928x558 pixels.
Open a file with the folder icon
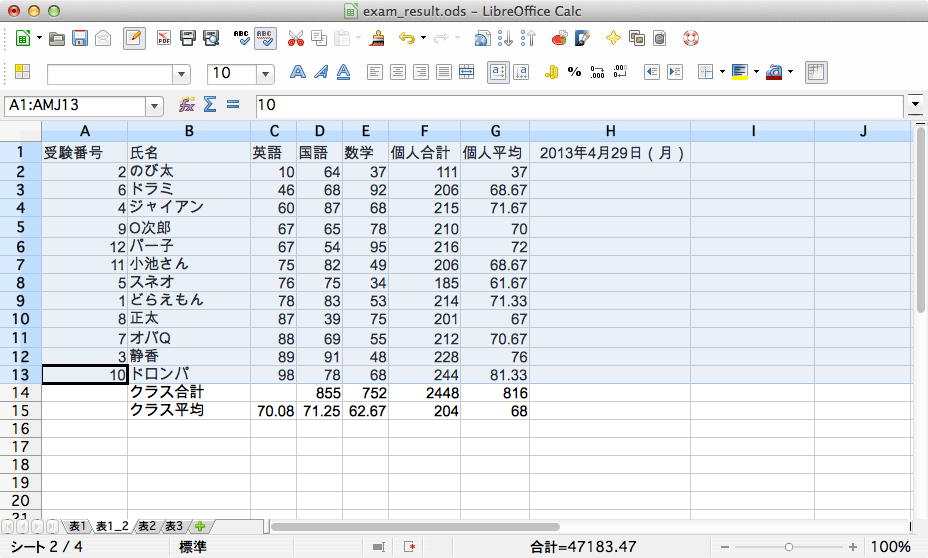point(57,39)
